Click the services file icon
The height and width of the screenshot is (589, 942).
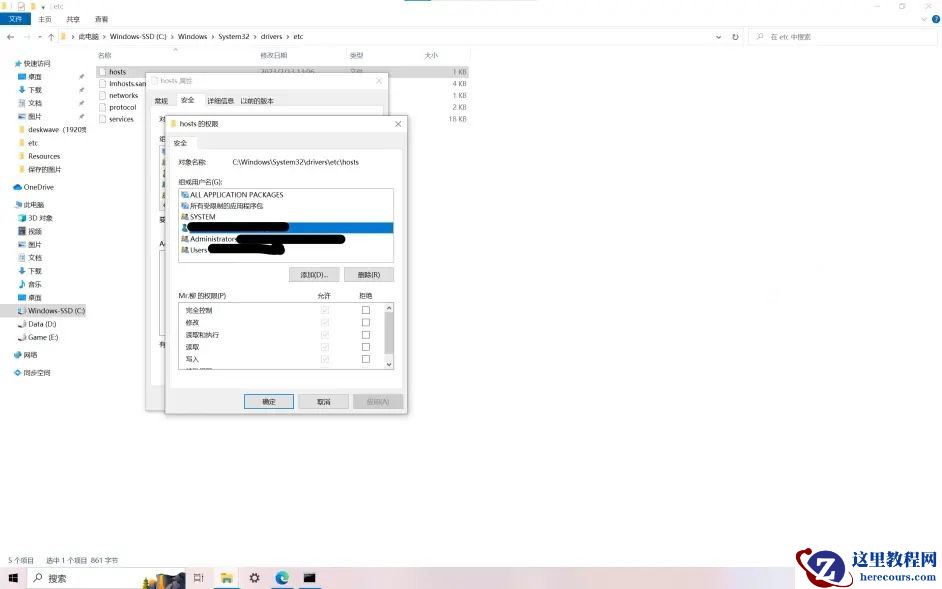pos(102,119)
